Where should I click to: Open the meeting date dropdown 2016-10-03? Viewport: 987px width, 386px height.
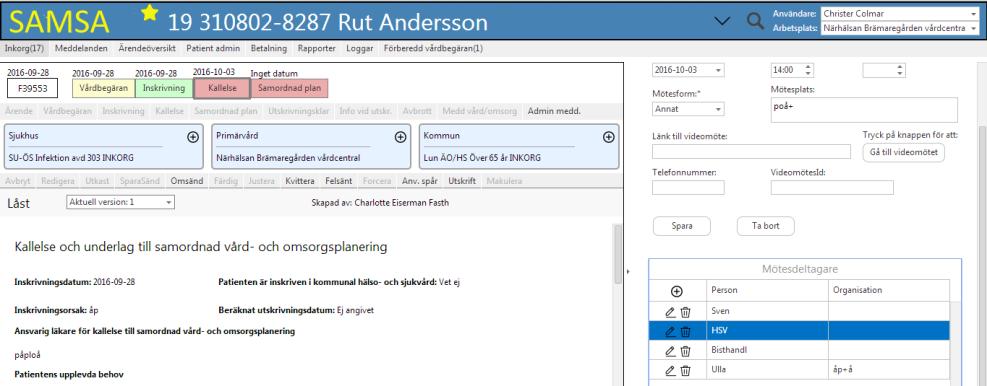688,70
